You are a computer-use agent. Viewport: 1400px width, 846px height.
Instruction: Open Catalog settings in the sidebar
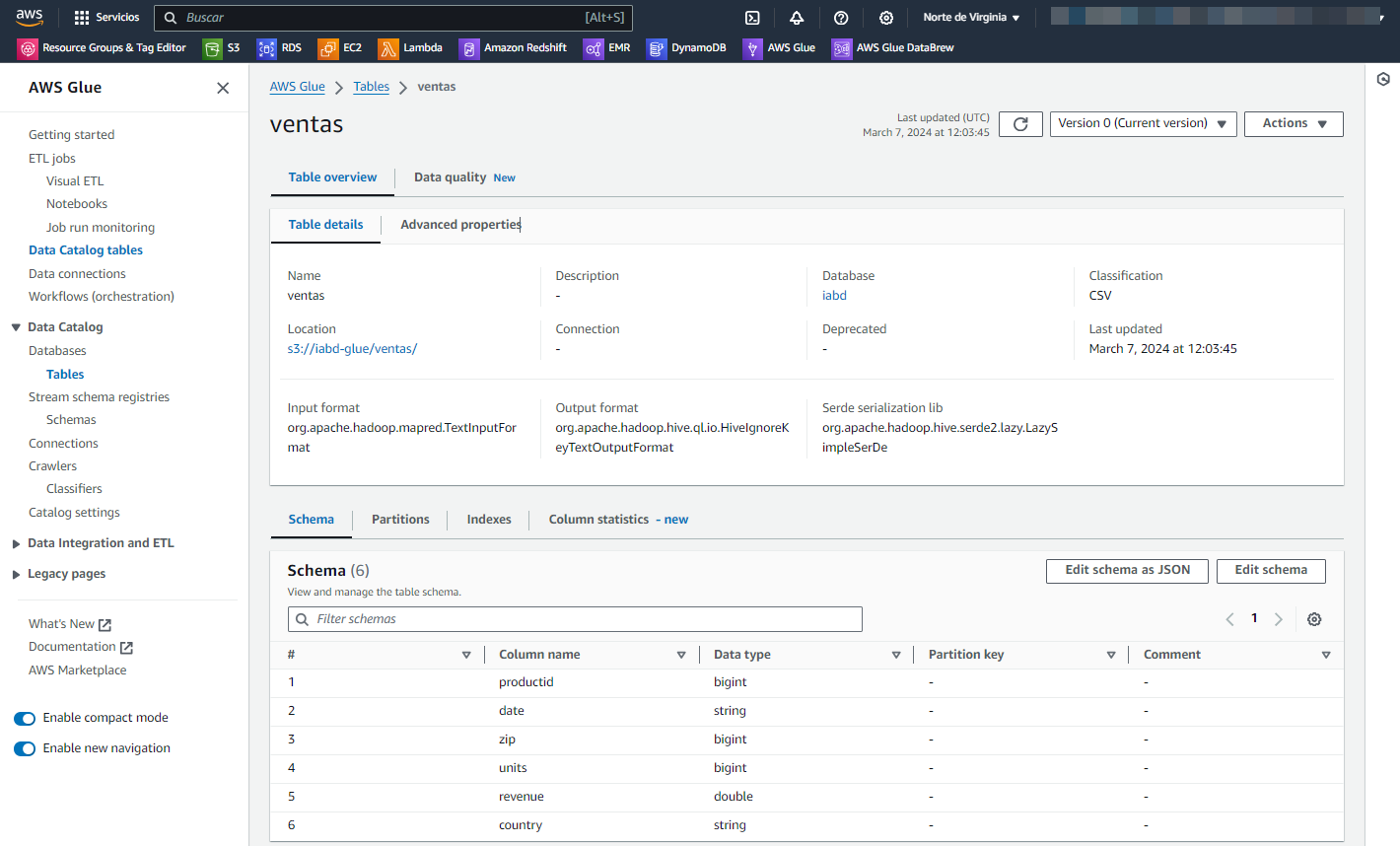(x=74, y=513)
